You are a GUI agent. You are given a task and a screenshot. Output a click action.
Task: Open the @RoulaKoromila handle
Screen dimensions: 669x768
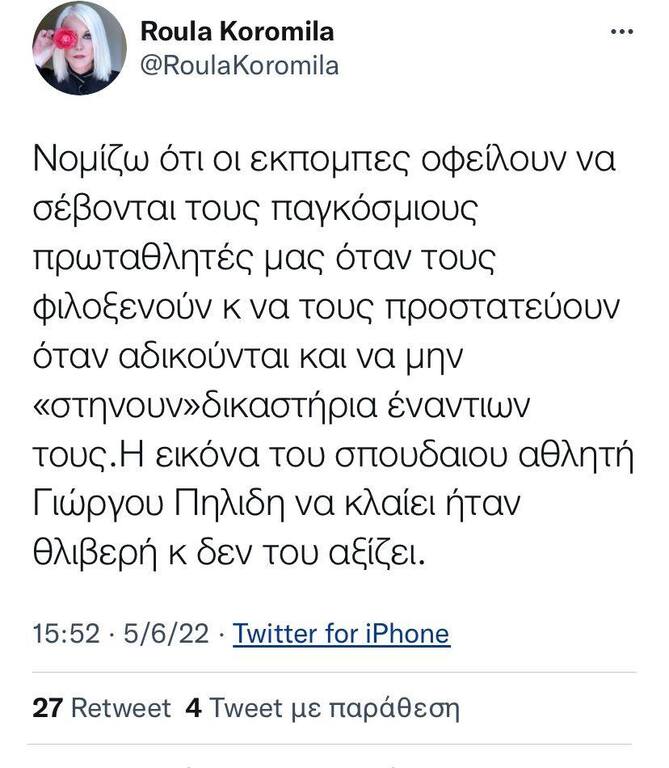239,66
